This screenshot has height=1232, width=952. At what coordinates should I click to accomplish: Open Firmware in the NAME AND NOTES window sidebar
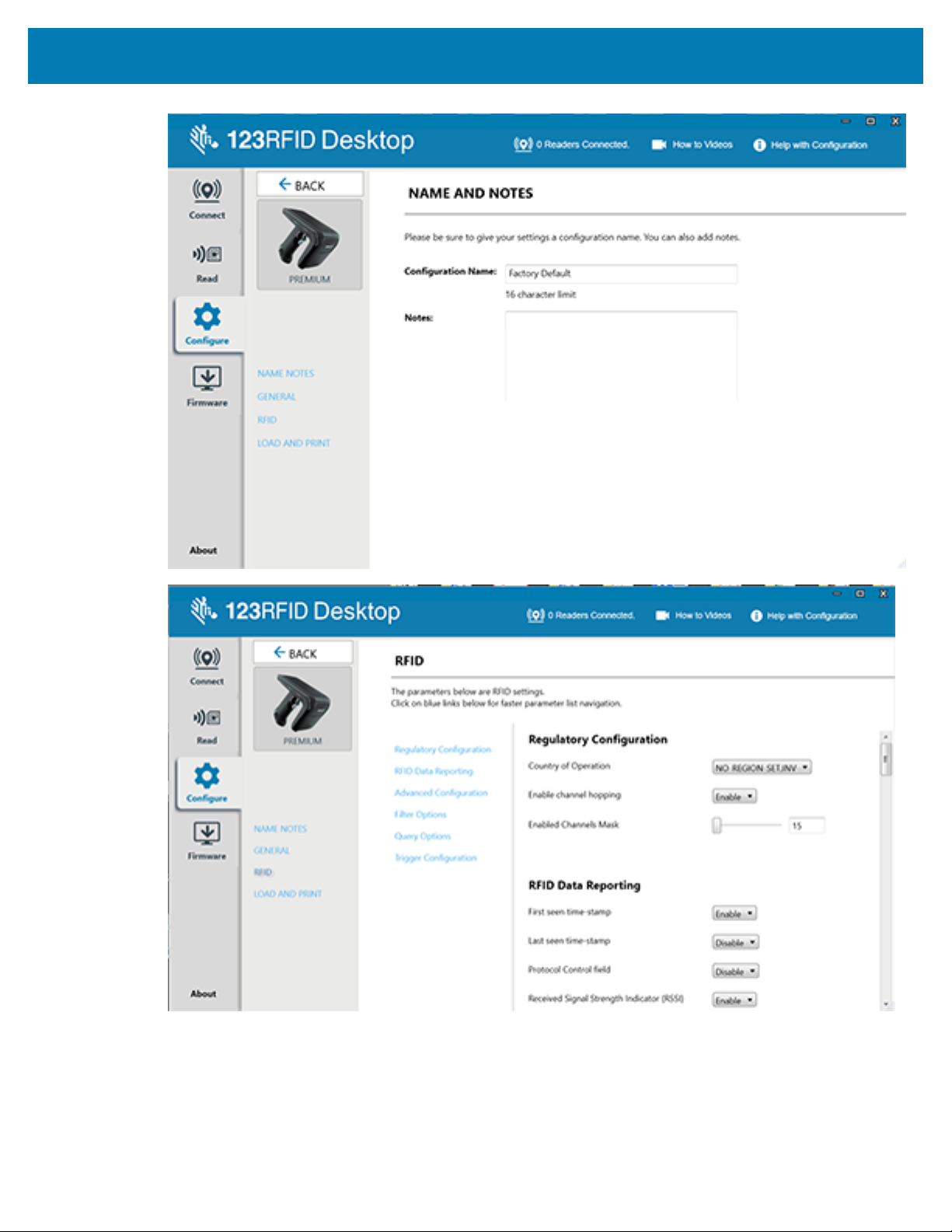coord(207,386)
